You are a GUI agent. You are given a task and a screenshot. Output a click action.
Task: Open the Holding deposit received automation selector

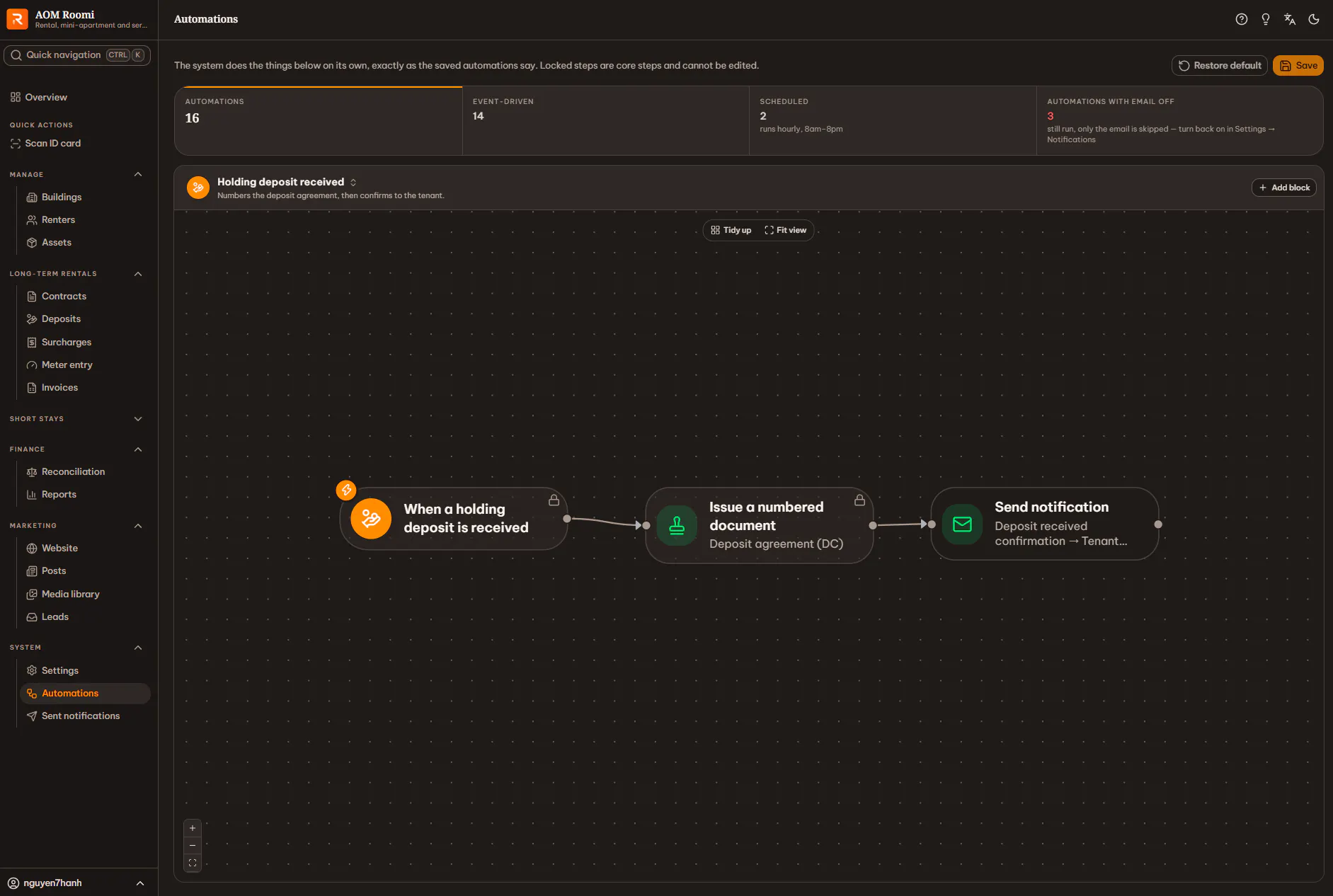coord(287,182)
